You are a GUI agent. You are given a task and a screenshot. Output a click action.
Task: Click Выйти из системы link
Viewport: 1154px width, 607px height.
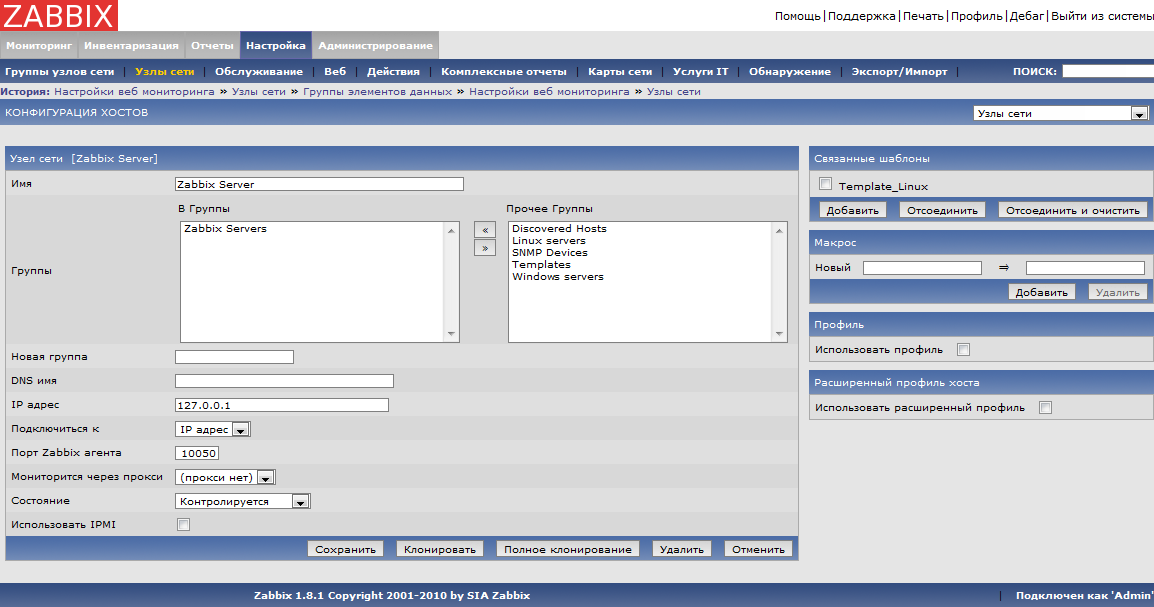coord(1102,16)
